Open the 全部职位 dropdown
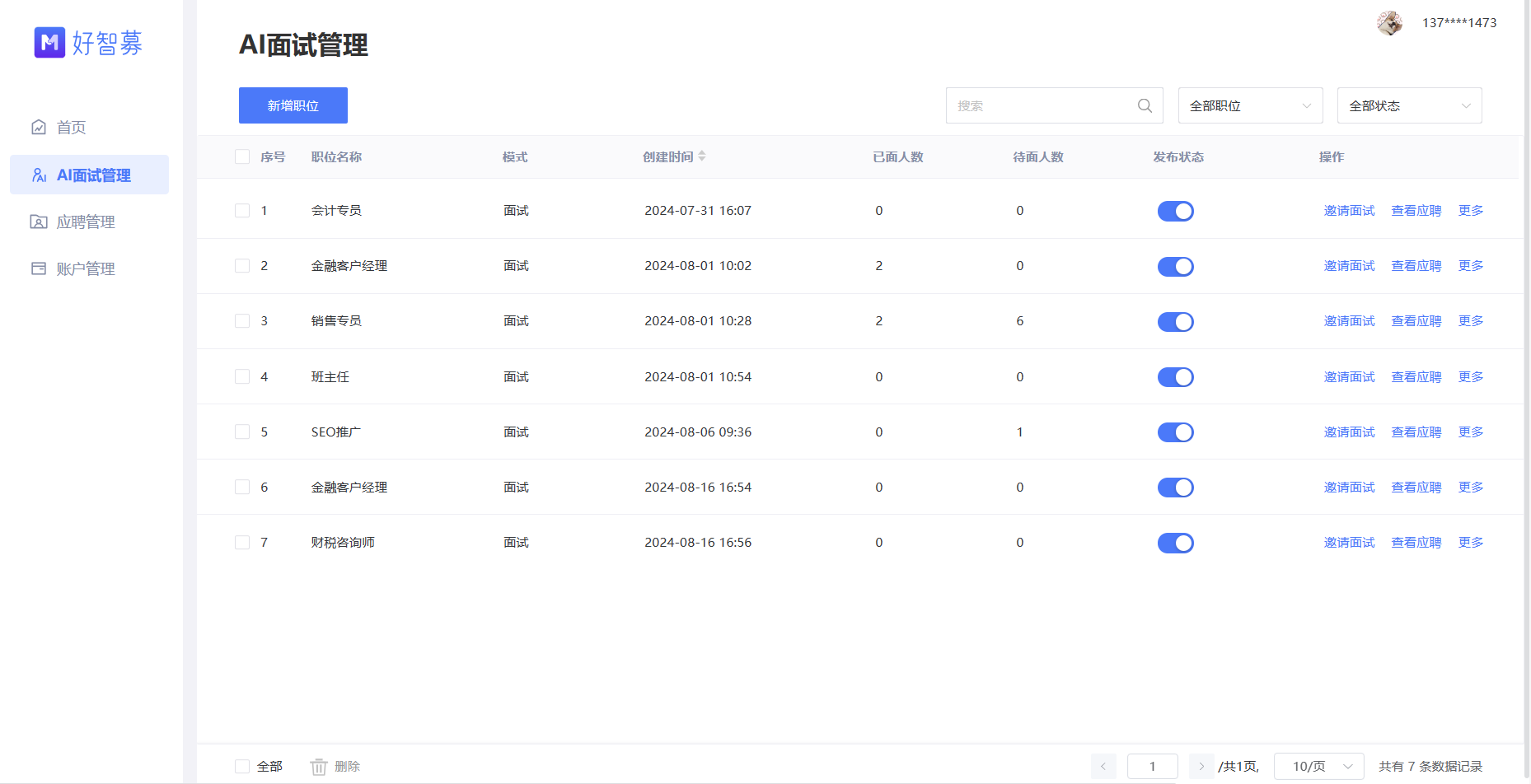This screenshot has width=1531, height=784. pyautogui.click(x=1250, y=105)
